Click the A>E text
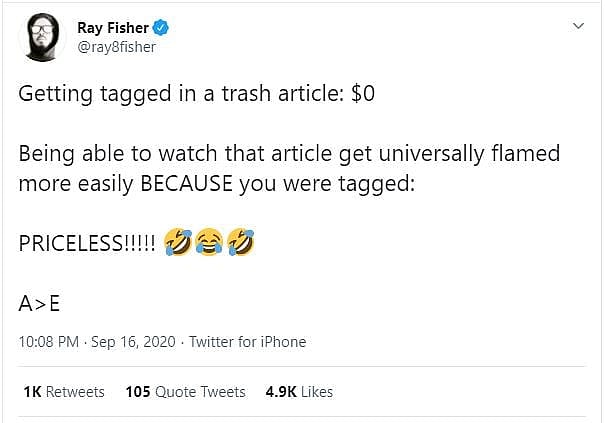This screenshot has width=605, height=423. point(40,304)
